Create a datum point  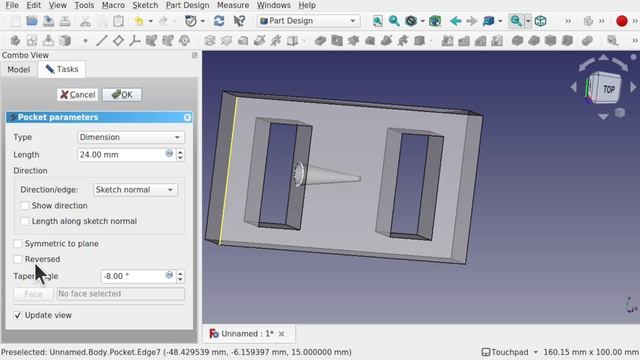click(85, 40)
